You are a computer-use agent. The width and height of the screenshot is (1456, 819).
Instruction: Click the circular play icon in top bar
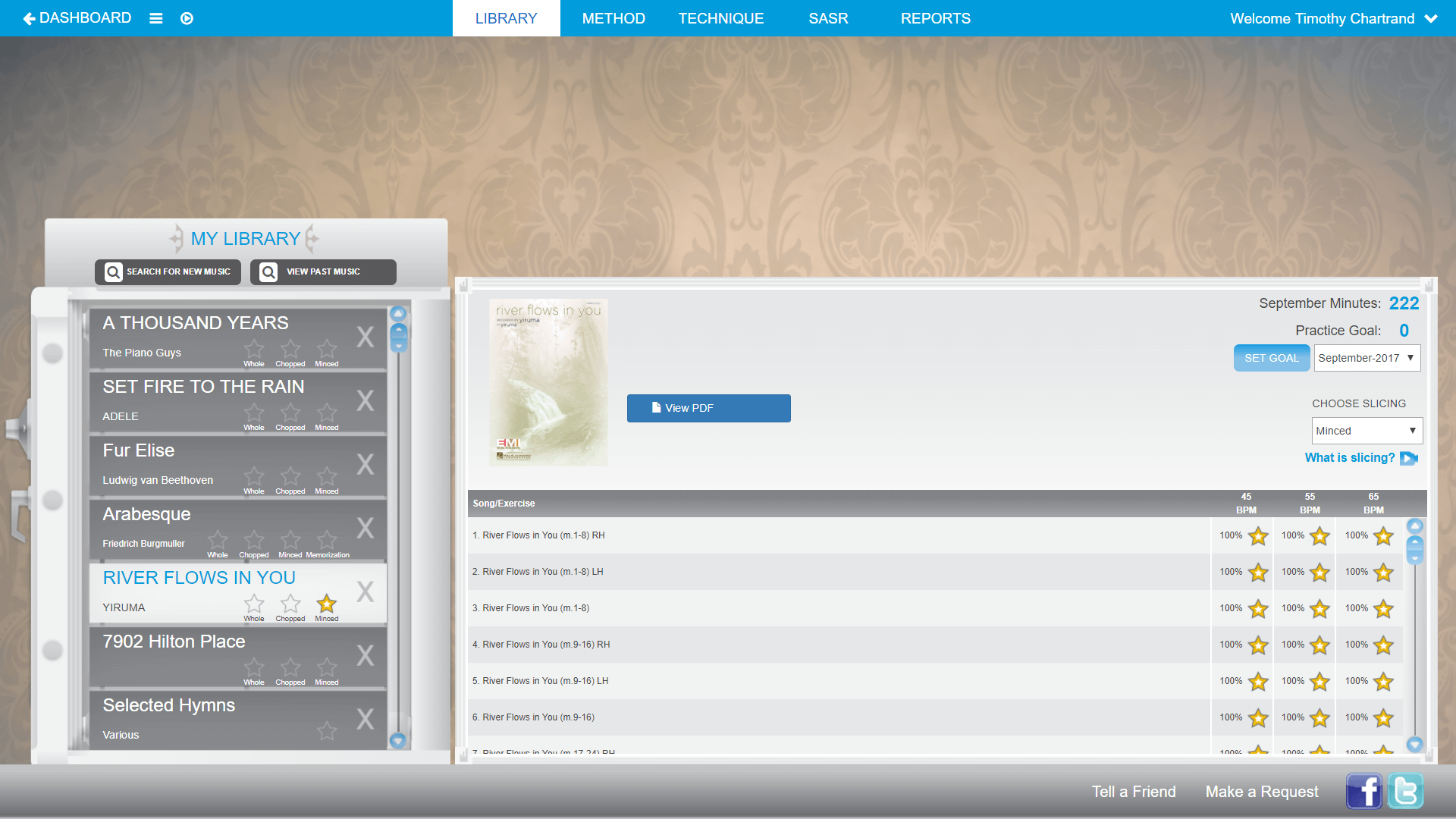click(187, 18)
